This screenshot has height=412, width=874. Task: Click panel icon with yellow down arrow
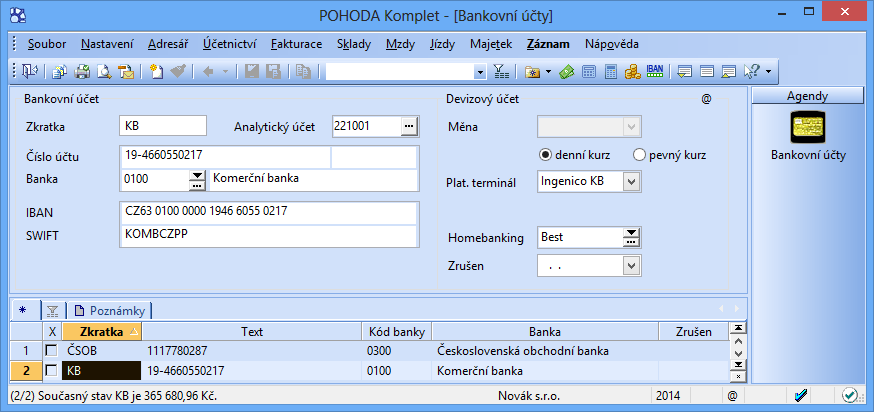point(685,71)
